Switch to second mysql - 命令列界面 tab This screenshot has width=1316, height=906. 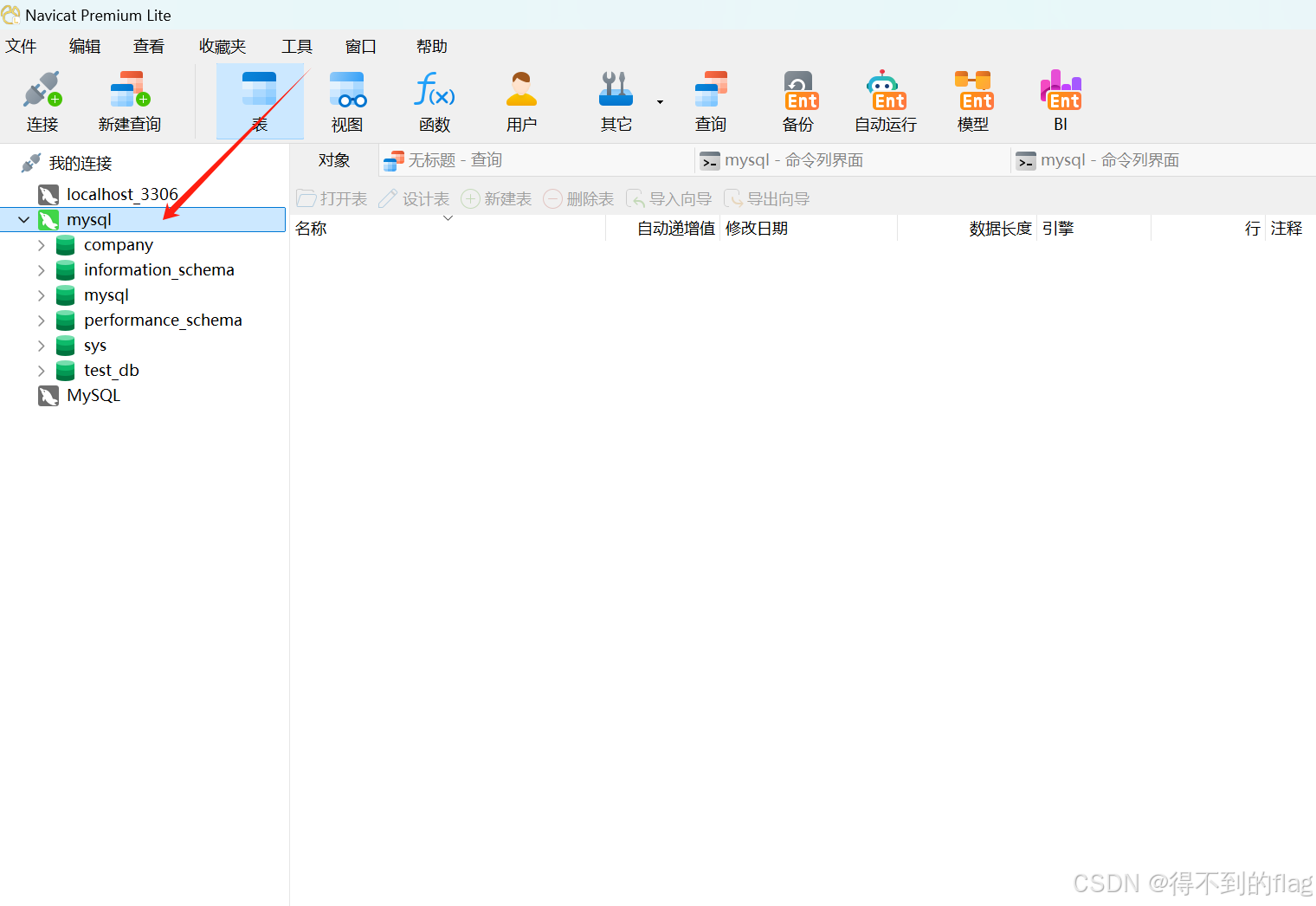[1164, 160]
